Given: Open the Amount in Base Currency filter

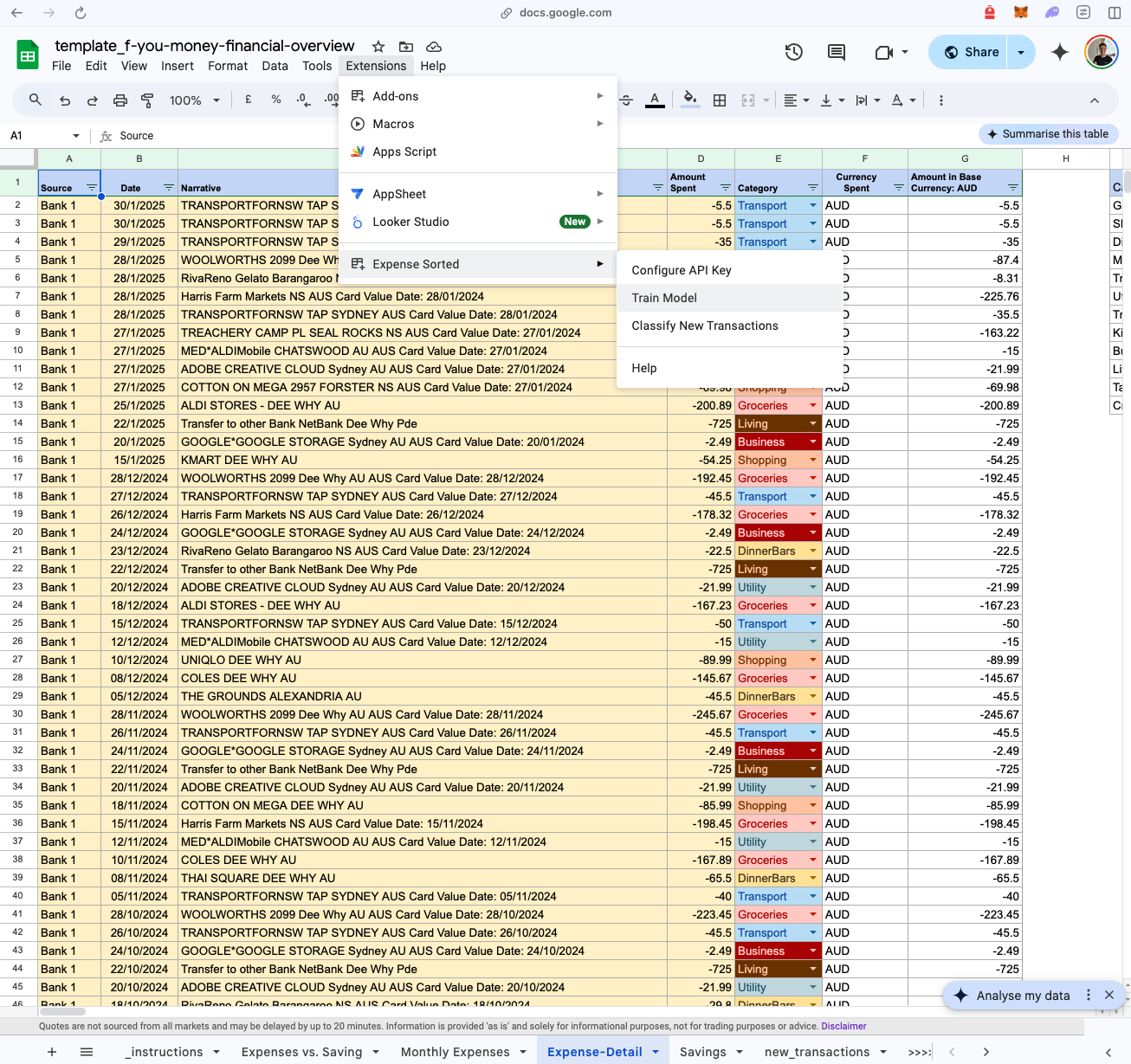Looking at the screenshot, I should [x=1013, y=188].
